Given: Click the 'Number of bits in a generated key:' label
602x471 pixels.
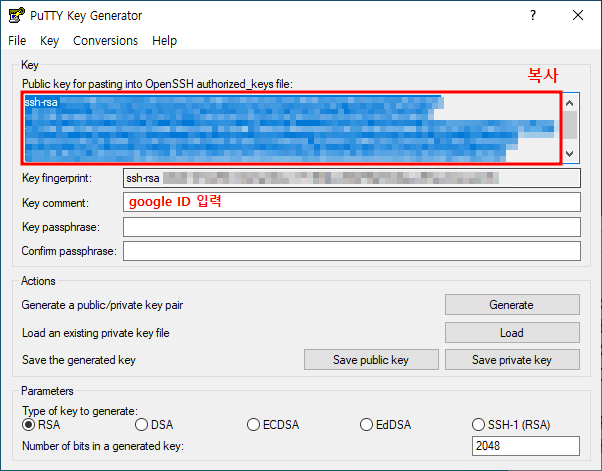Looking at the screenshot, I should (x=103, y=446).
